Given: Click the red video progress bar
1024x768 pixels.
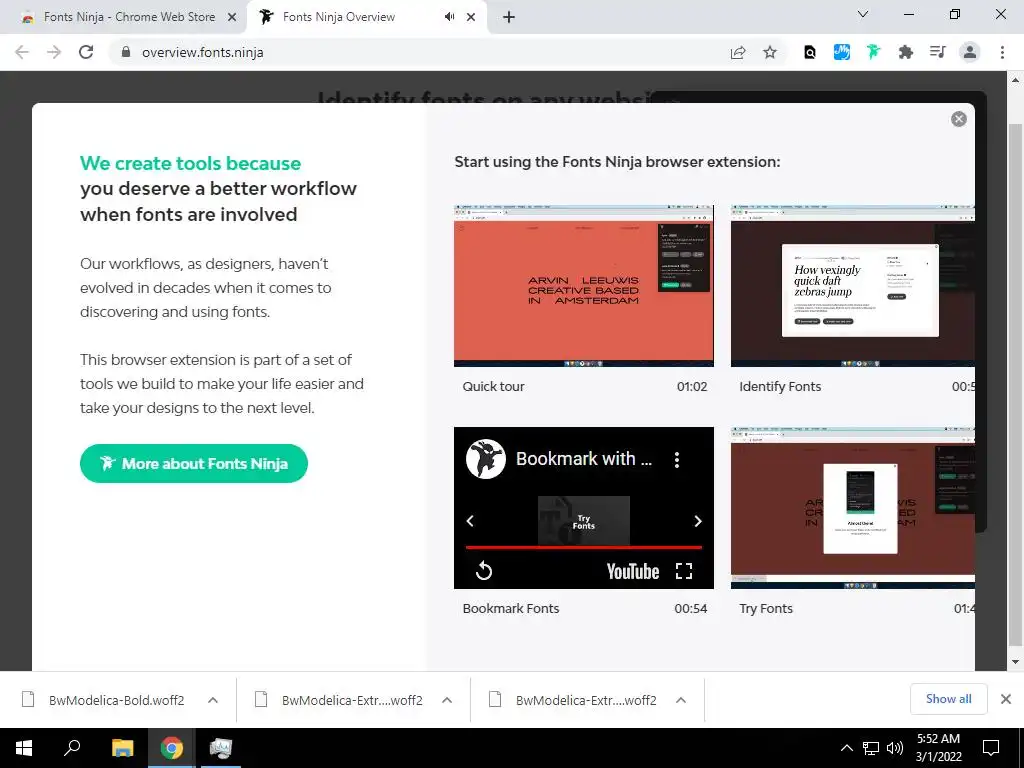Looking at the screenshot, I should tap(584, 547).
